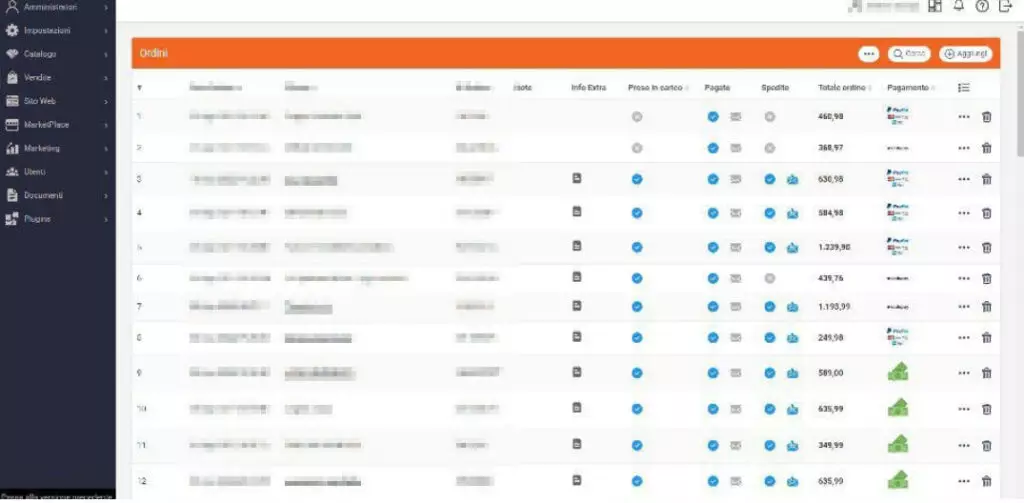Expand the Amministratori sidebar chevron

click(106, 7)
